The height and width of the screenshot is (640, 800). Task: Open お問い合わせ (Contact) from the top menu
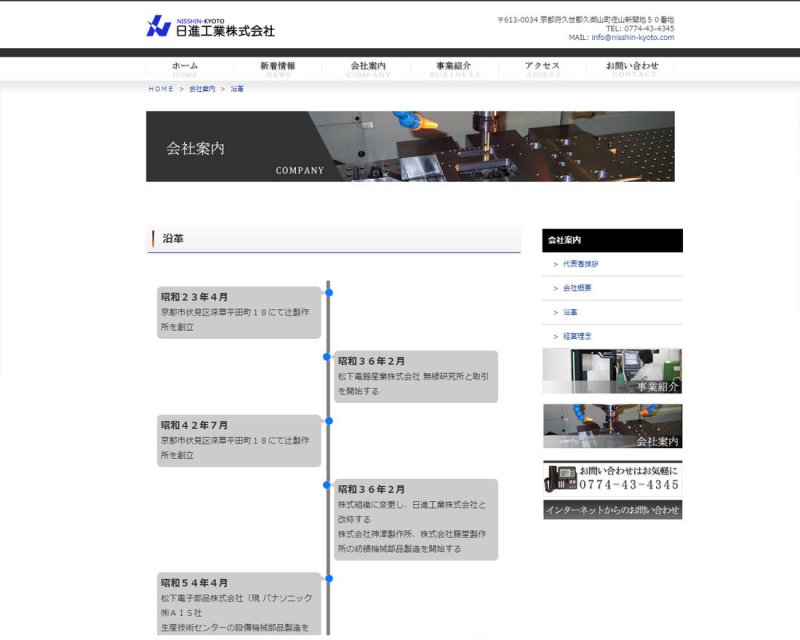coord(632,68)
